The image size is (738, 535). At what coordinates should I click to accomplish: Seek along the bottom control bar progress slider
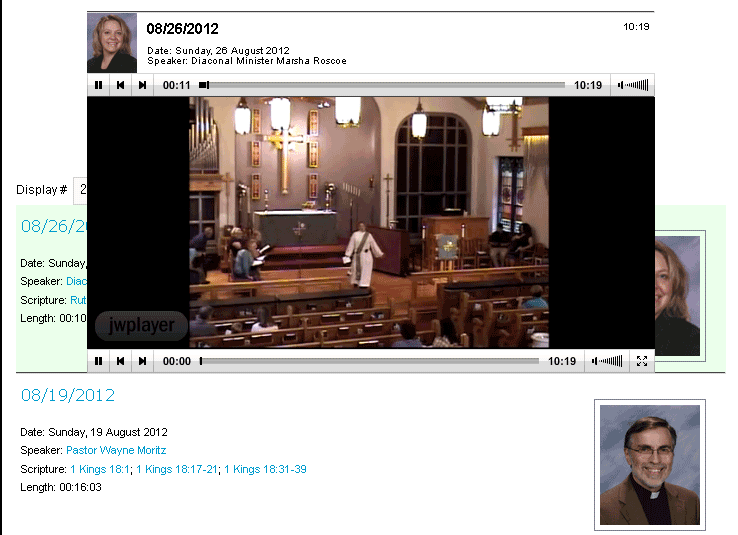(369, 361)
